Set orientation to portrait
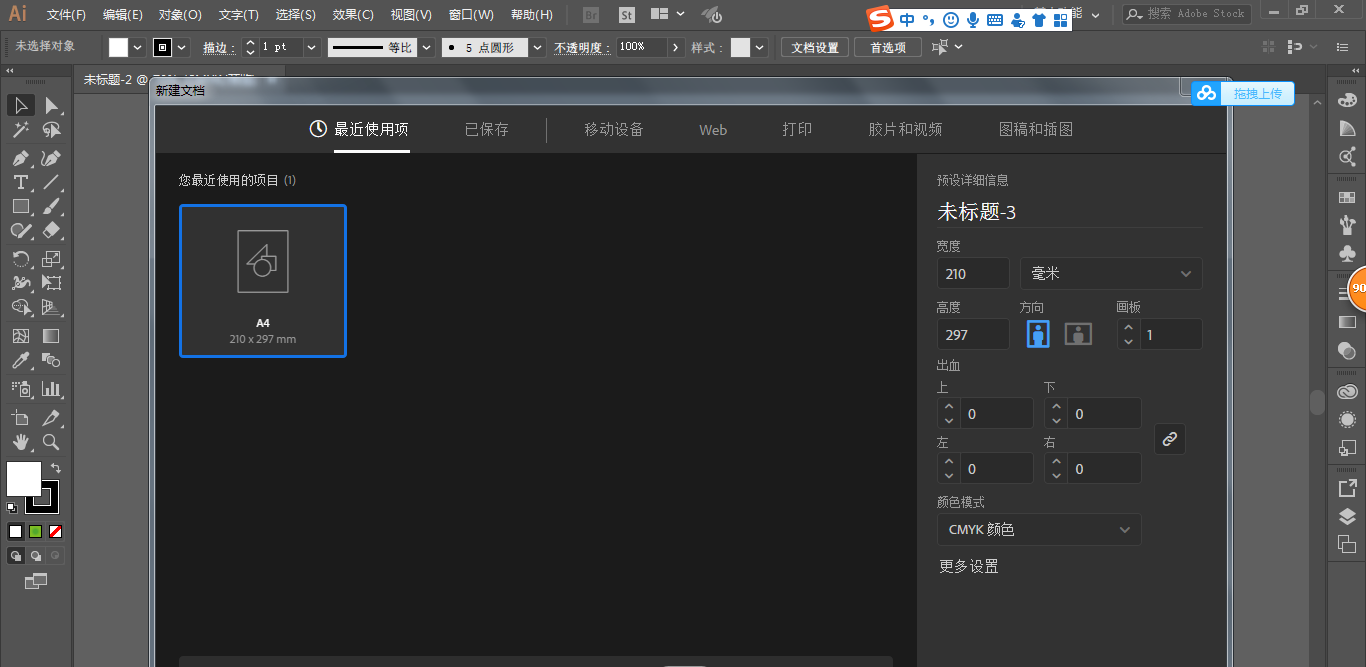The height and width of the screenshot is (667, 1366). click(x=1038, y=334)
